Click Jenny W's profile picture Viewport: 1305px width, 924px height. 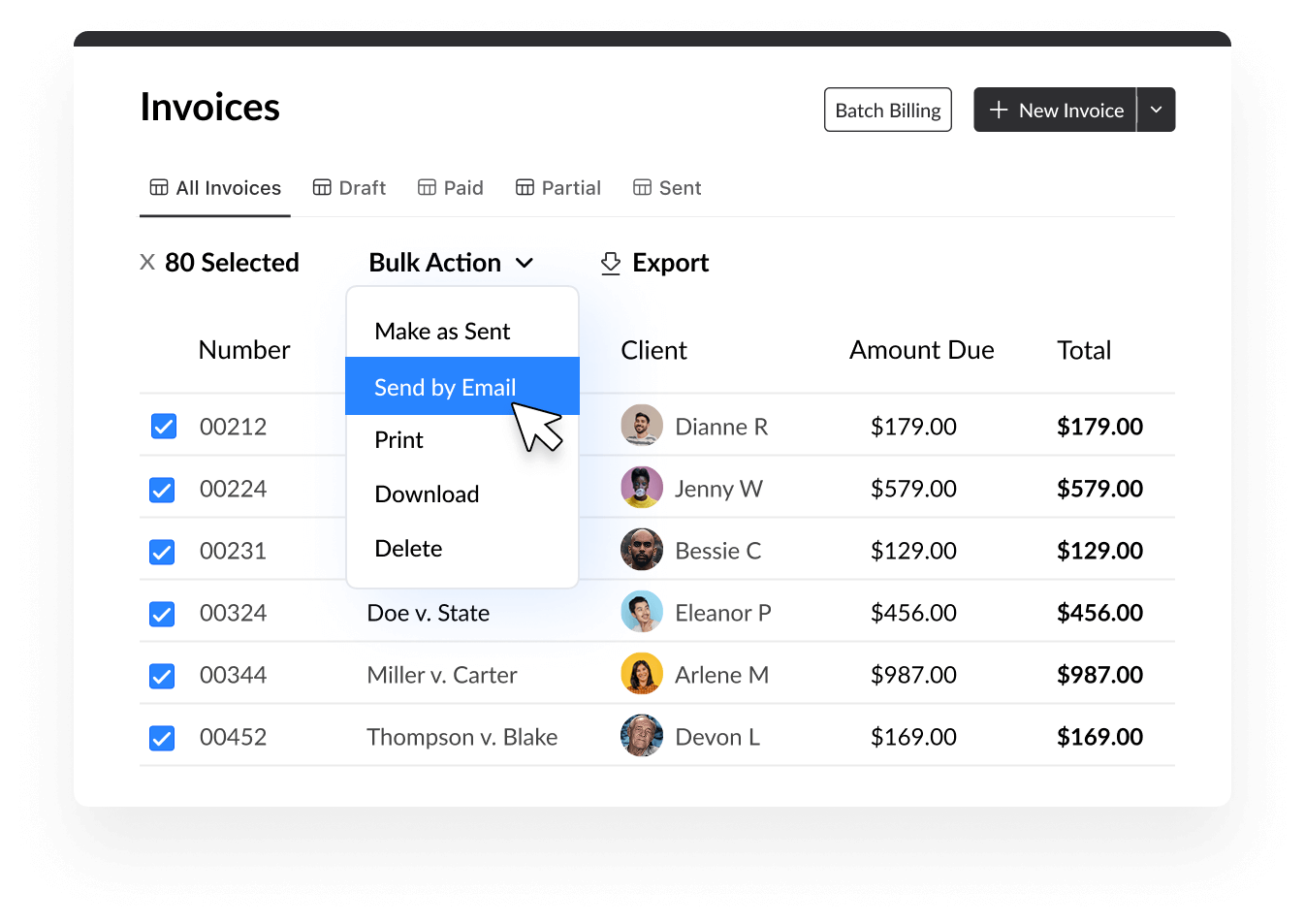click(x=641, y=488)
